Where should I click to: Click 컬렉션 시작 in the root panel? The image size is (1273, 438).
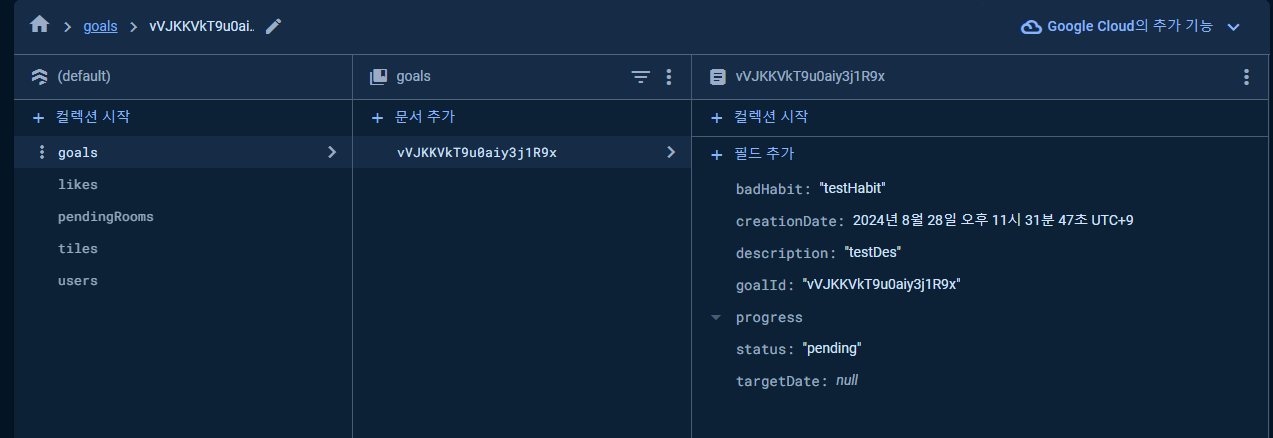click(x=93, y=117)
